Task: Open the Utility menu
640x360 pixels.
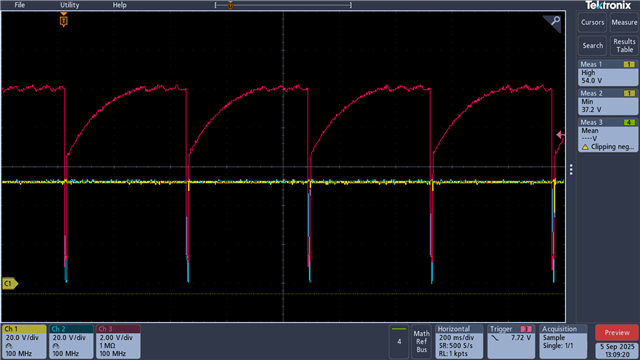Action: coord(69,5)
